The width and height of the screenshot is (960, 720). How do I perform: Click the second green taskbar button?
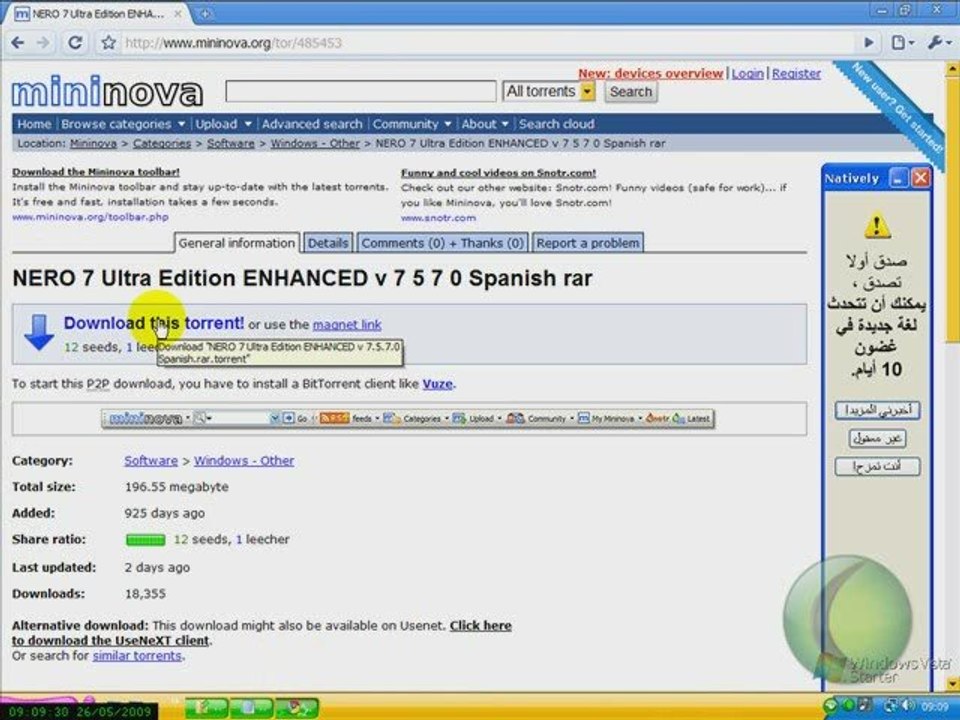tap(251, 708)
